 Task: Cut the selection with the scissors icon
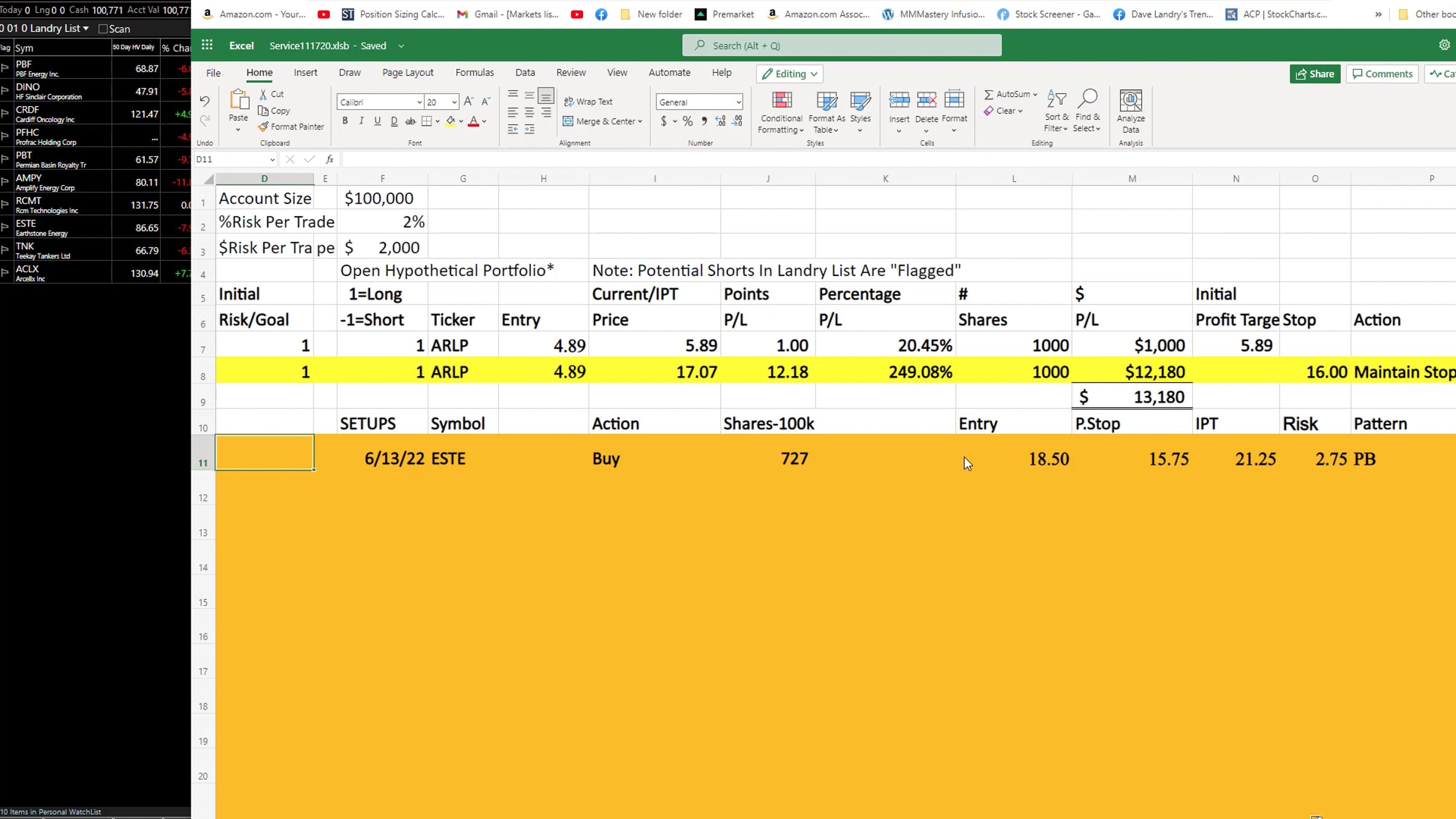(263, 94)
